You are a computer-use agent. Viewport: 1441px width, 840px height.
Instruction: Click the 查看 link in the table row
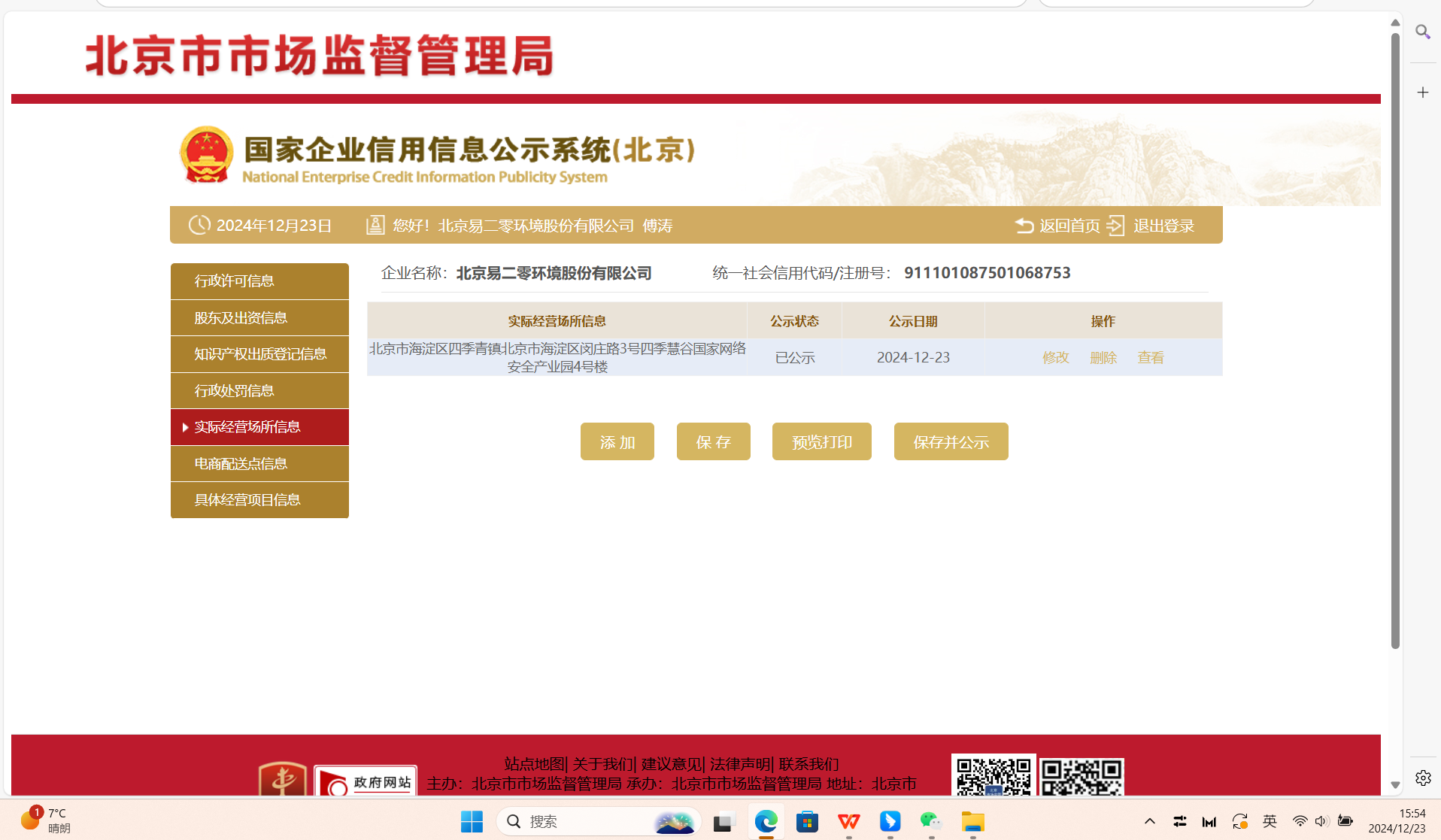point(1151,358)
